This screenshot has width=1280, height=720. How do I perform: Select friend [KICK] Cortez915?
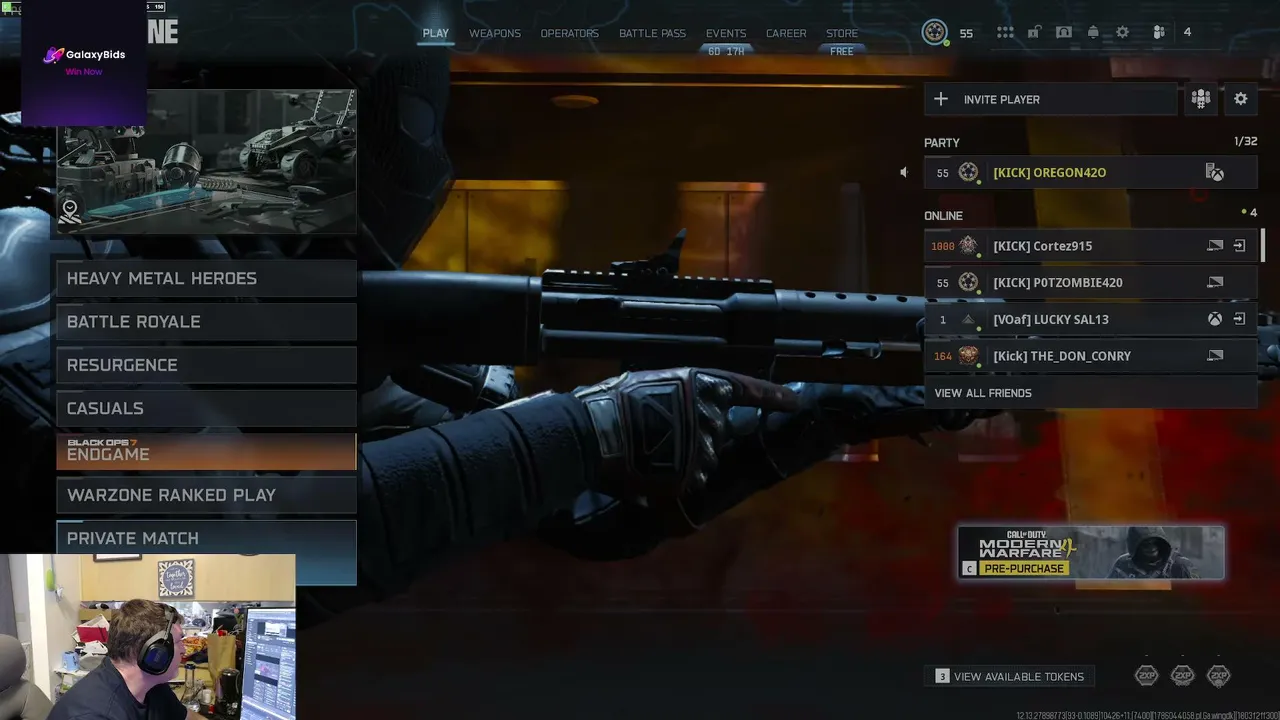[x=1090, y=246]
